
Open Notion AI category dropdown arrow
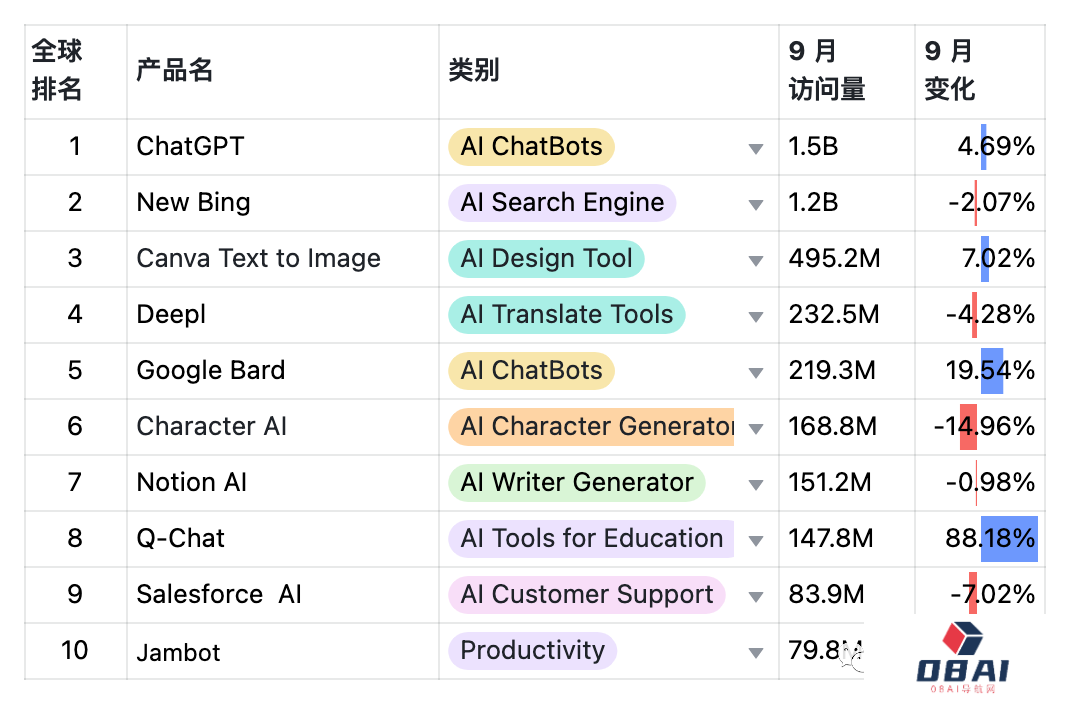point(756,485)
